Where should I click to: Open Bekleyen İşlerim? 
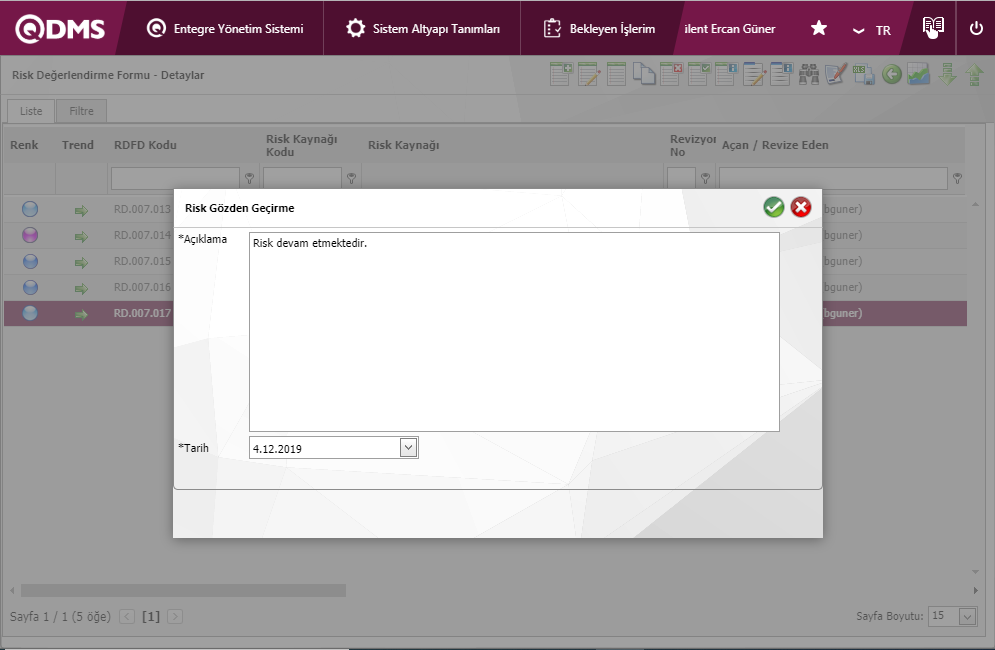[x=599, y=29]
